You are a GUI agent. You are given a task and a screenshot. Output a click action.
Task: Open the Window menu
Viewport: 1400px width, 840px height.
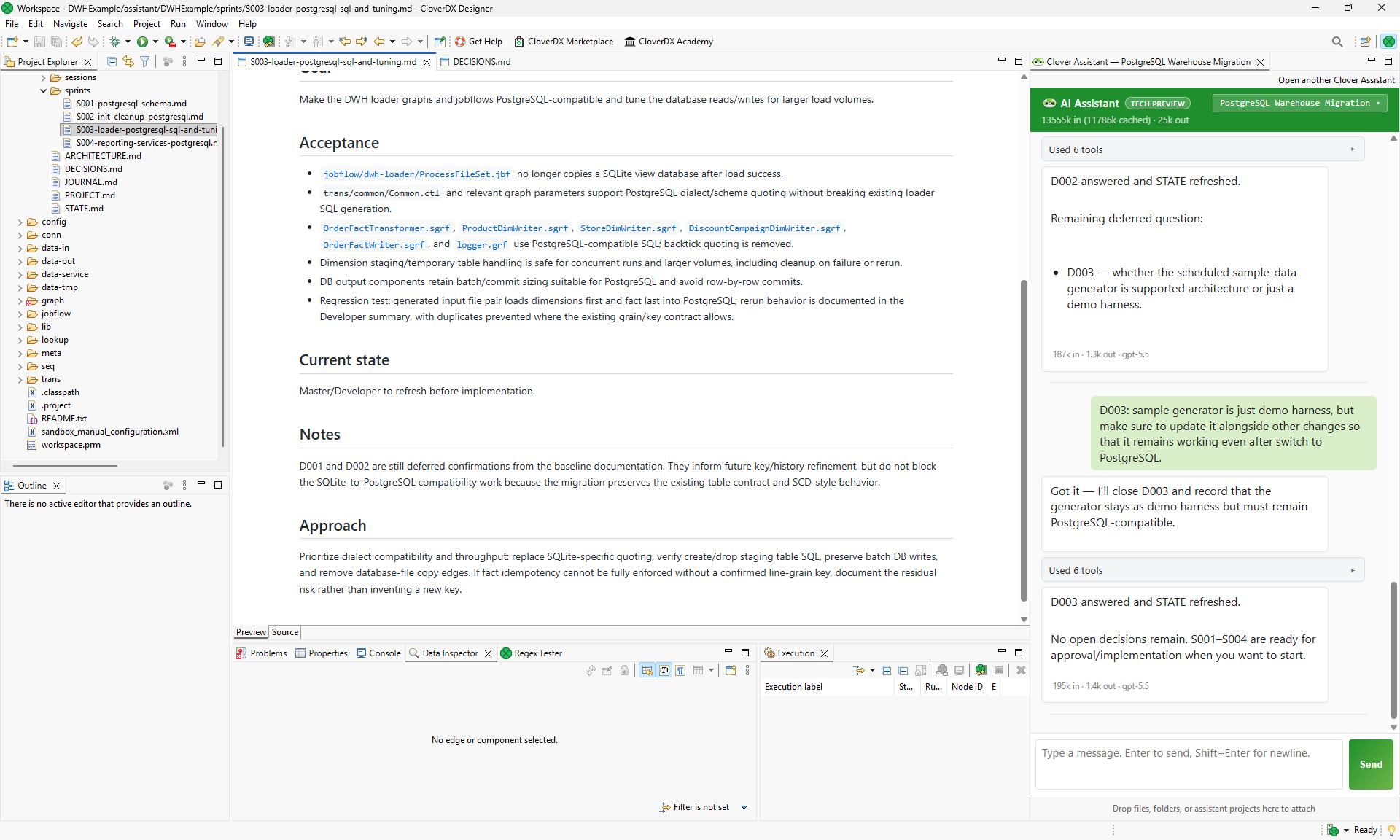pos(211,24)
